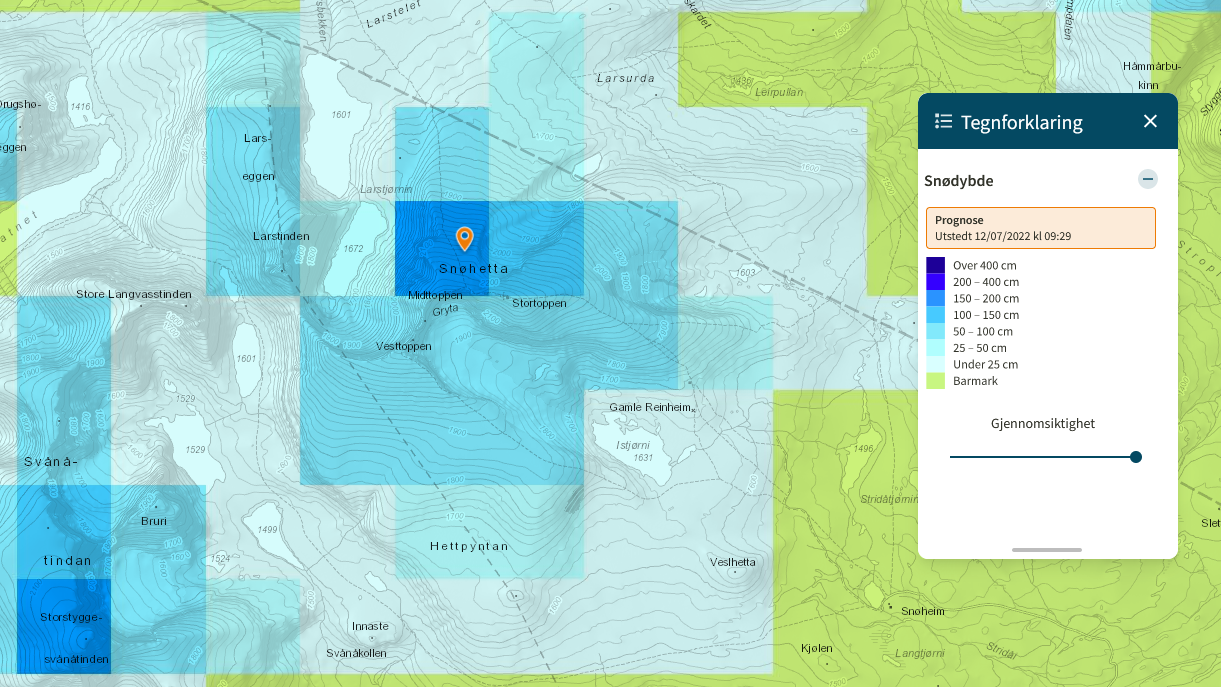Click the Hettpyntan label on the map

pyautogui.click(x=469, y=547)
